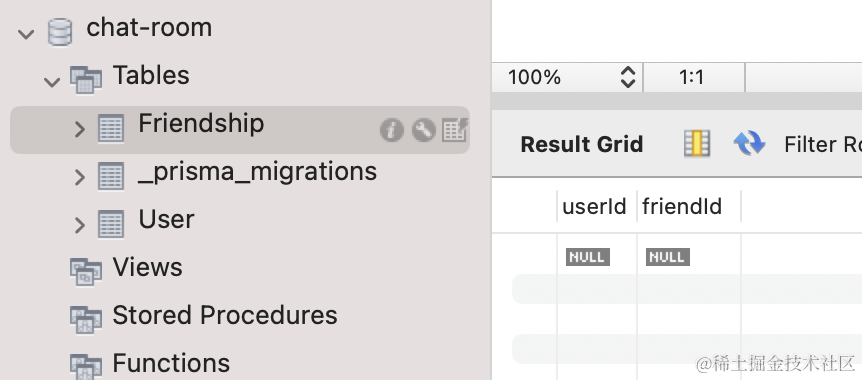
Task: Select the chat-room database icon
Action: [59, 32]
